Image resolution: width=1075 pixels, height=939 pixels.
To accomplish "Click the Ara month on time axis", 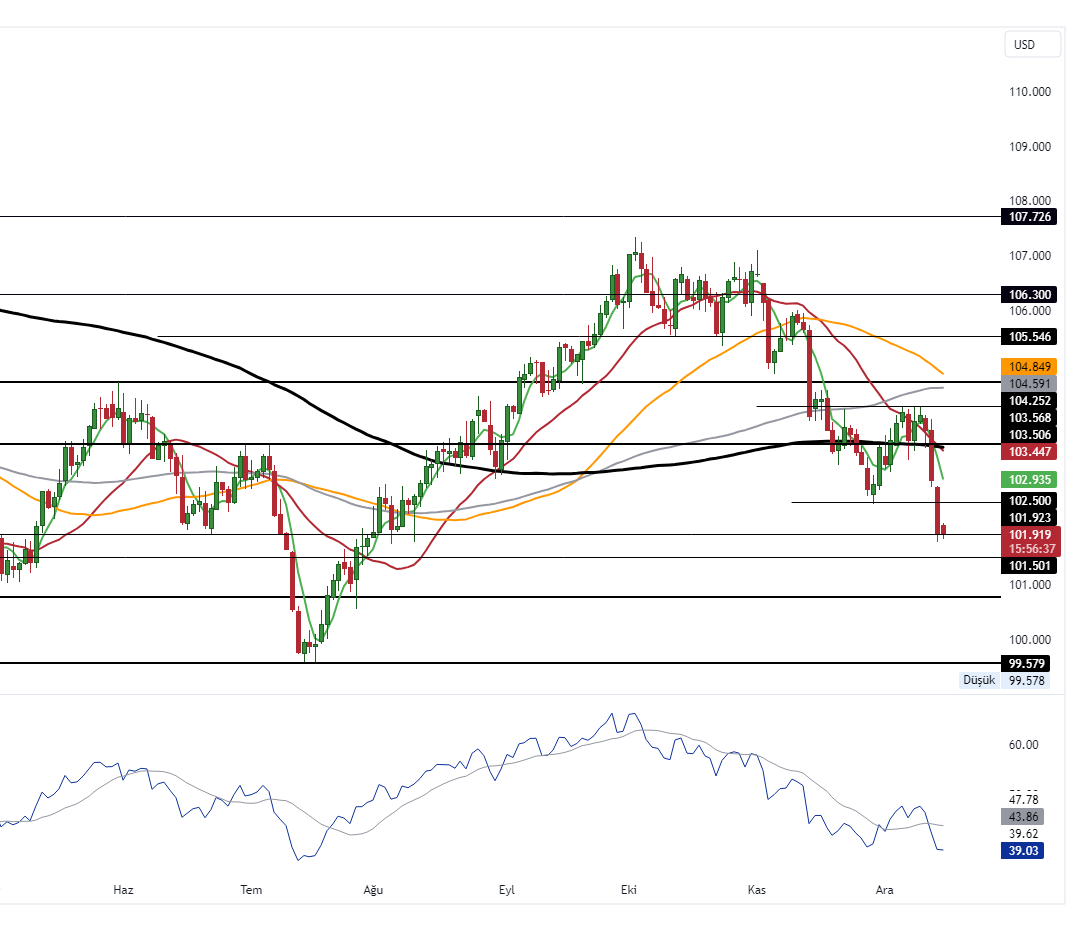I will tap(884, 890).
